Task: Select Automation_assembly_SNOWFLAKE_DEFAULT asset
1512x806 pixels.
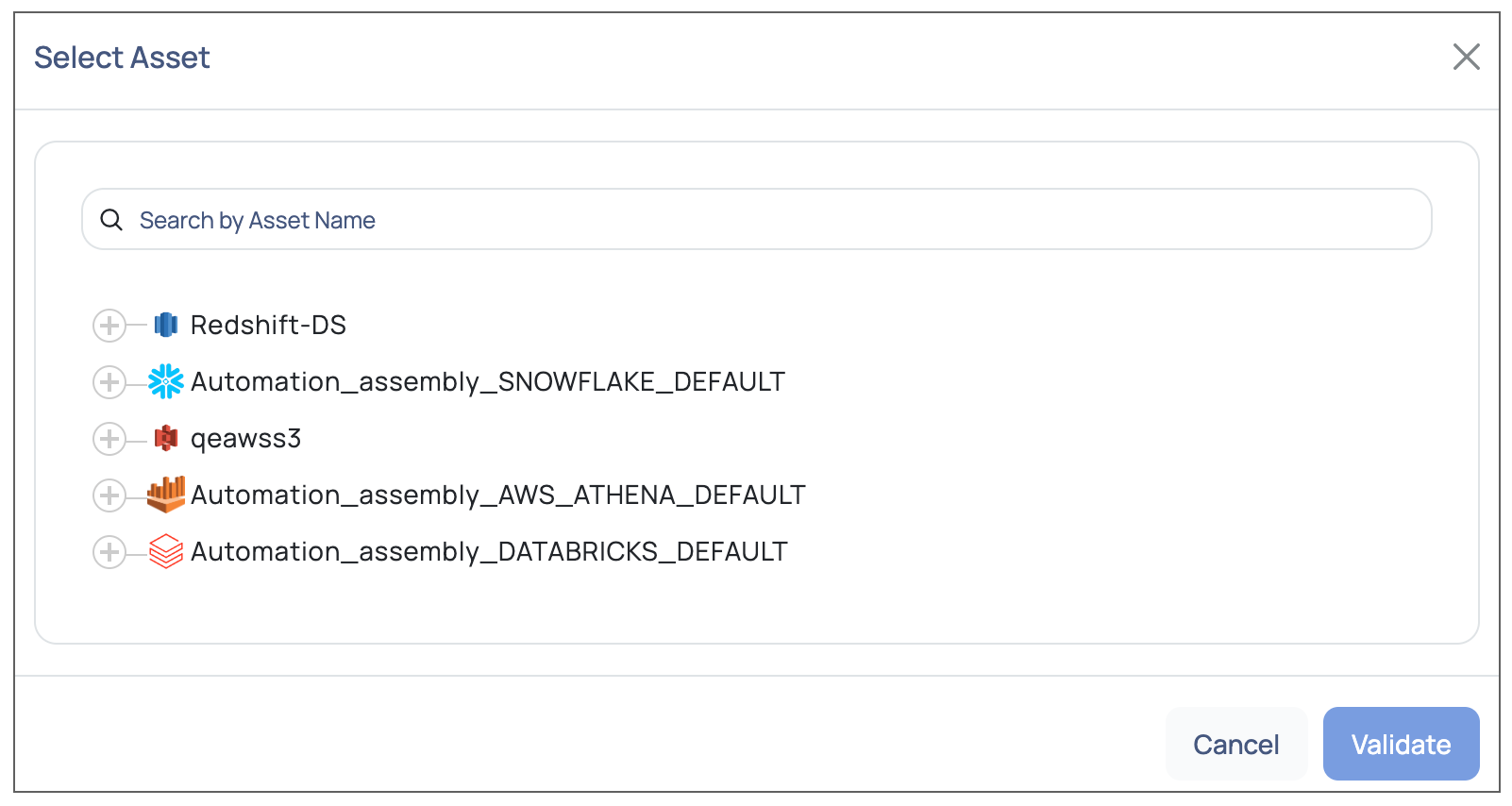Action: pos(488,381)
